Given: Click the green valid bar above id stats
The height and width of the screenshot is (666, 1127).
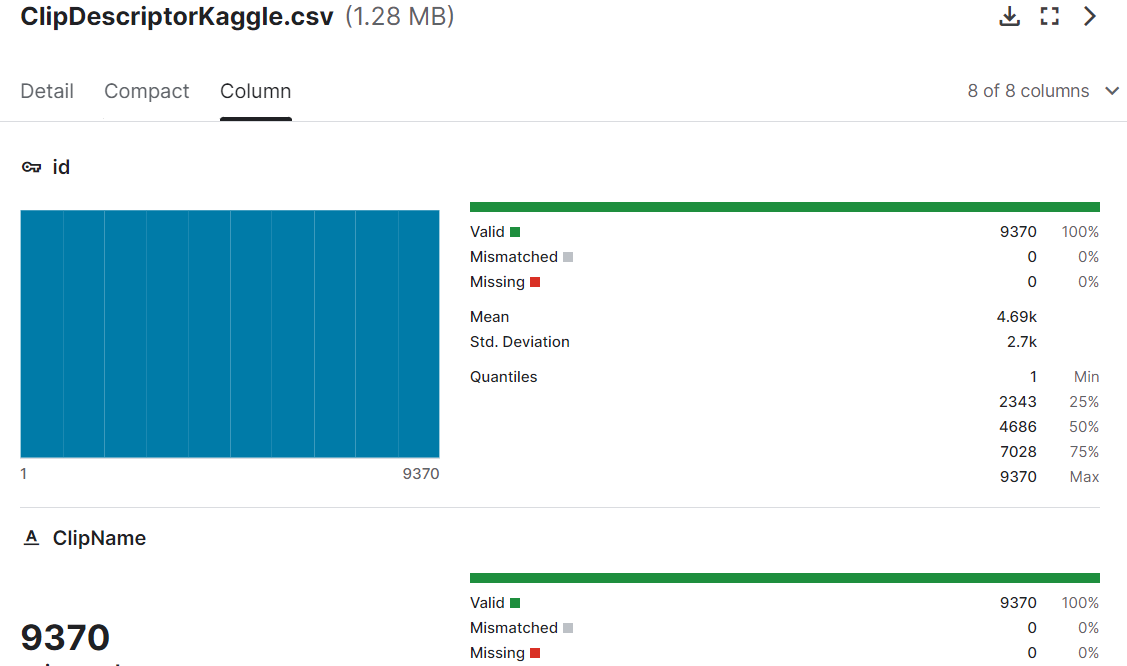Looking at the screenshot, I should [x=784, y=207].
